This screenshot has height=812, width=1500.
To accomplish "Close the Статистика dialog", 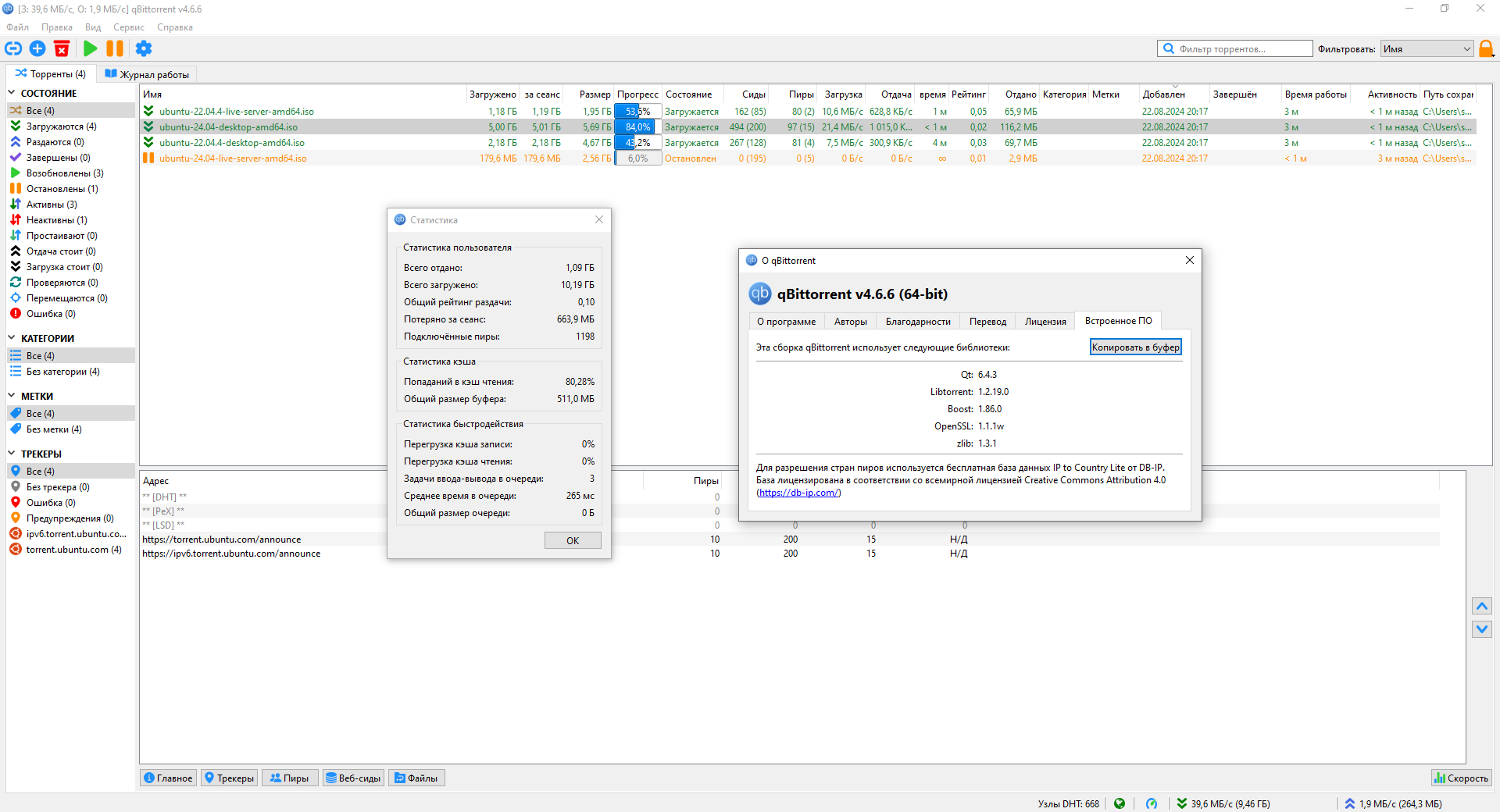I will pos(599,219).
